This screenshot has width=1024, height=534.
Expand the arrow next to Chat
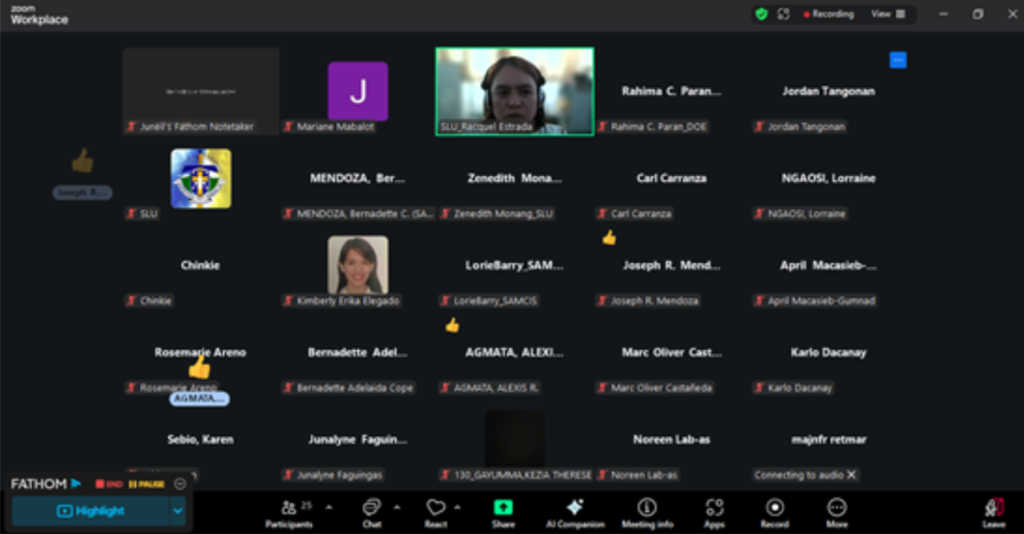397,506
